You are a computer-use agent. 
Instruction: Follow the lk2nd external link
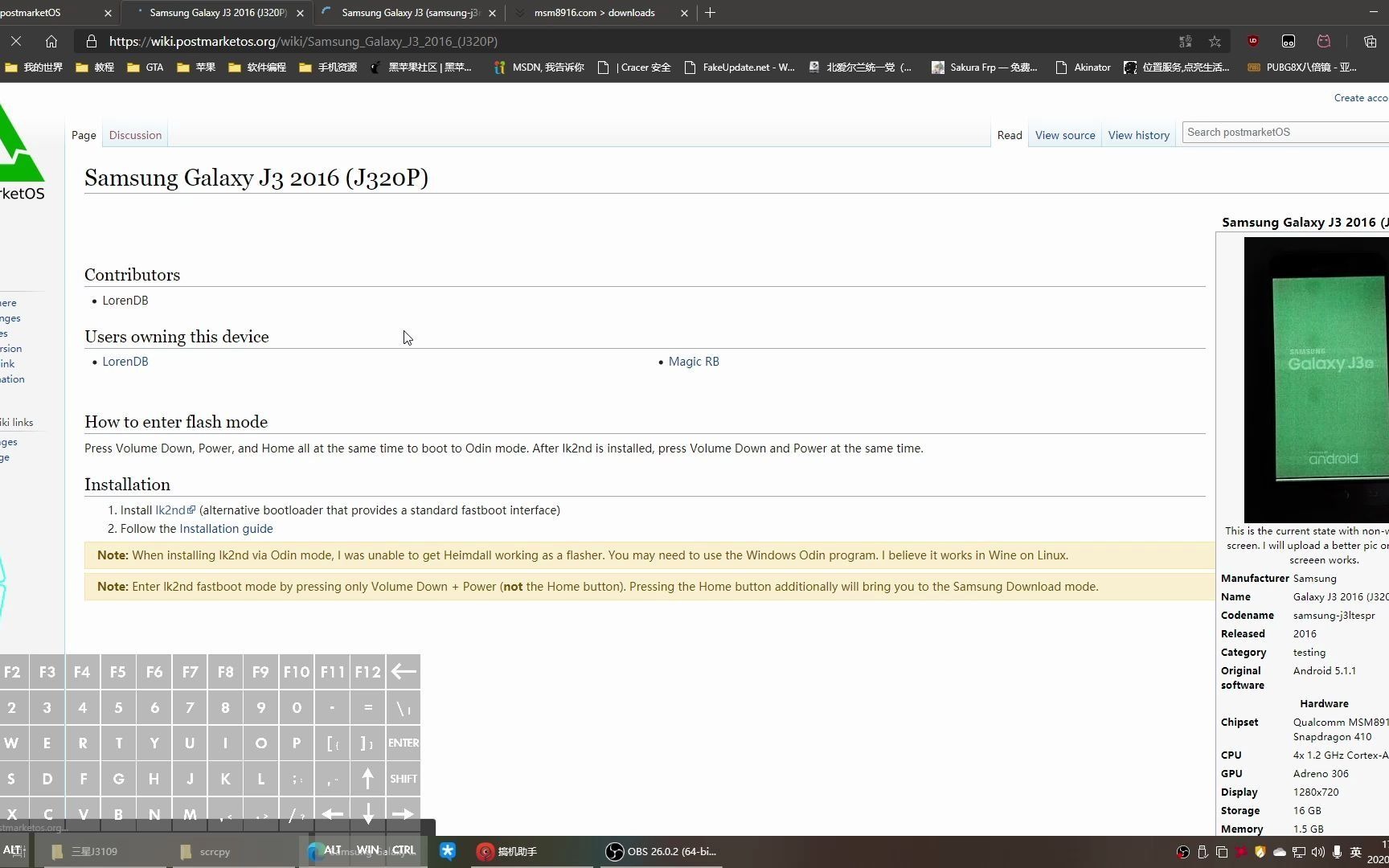click(x=174, y=510)
